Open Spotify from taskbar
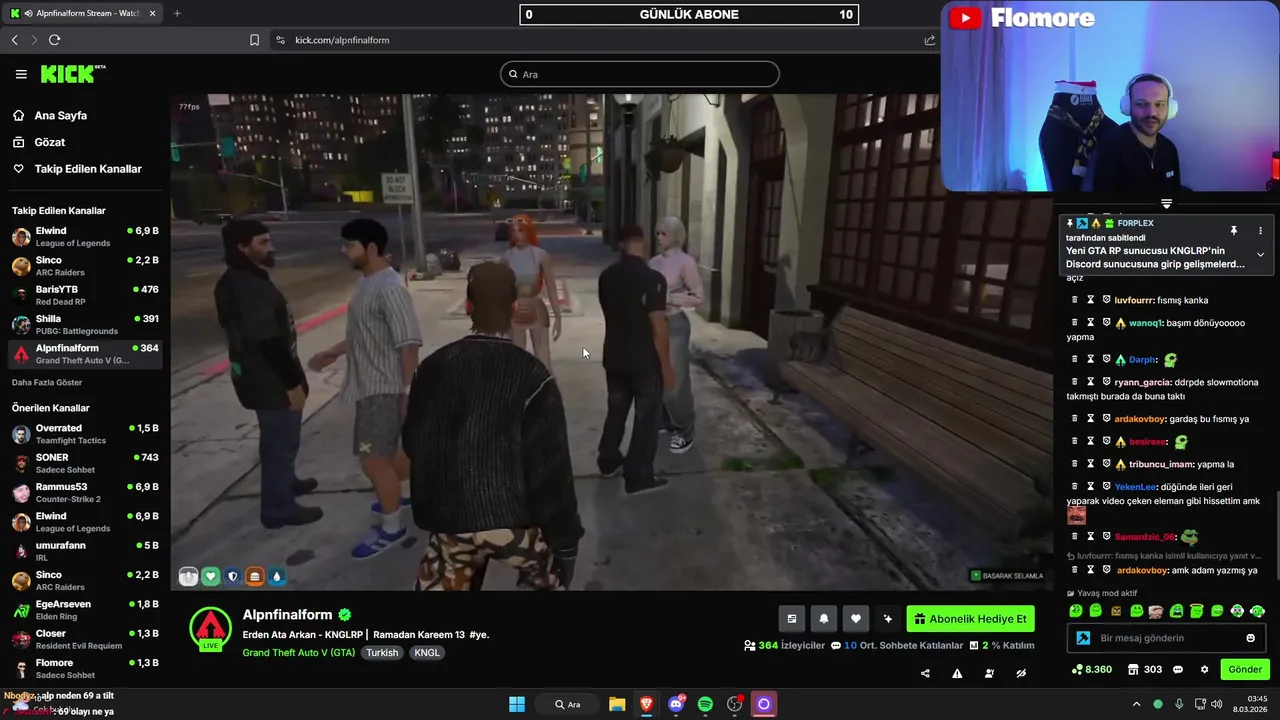1280x720 pixels. 705,704
